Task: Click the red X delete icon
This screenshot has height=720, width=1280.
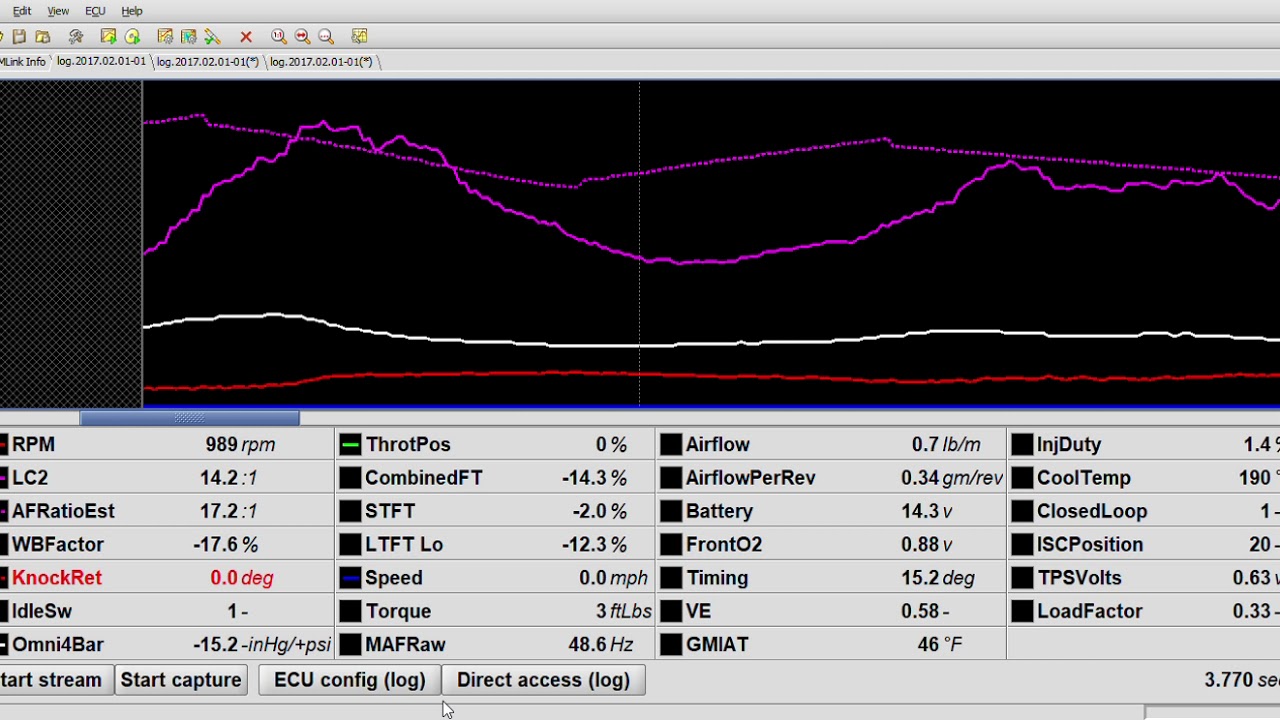Action: point(246,36)
